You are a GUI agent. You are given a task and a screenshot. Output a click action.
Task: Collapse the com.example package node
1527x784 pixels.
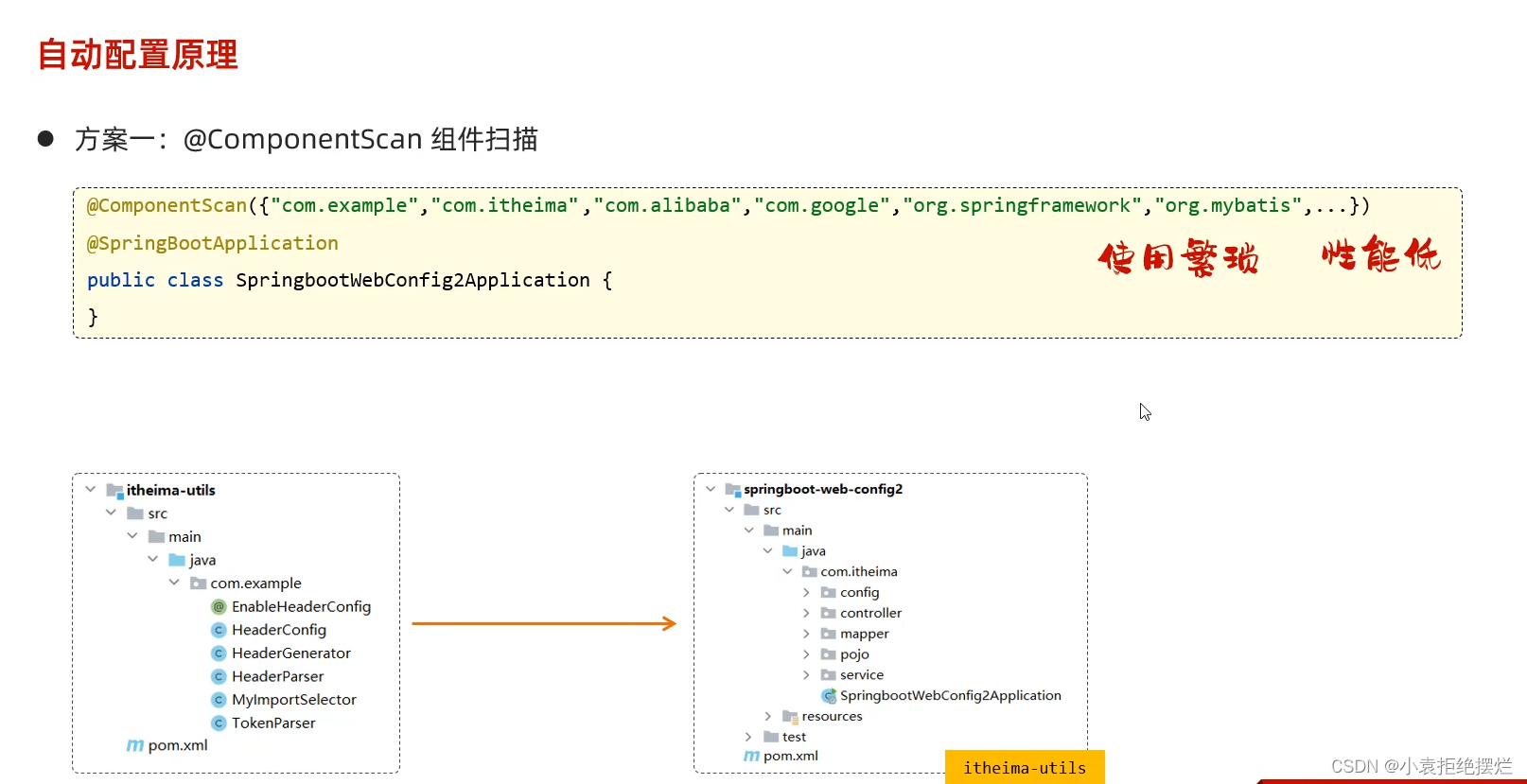click(x=174, y=583)
